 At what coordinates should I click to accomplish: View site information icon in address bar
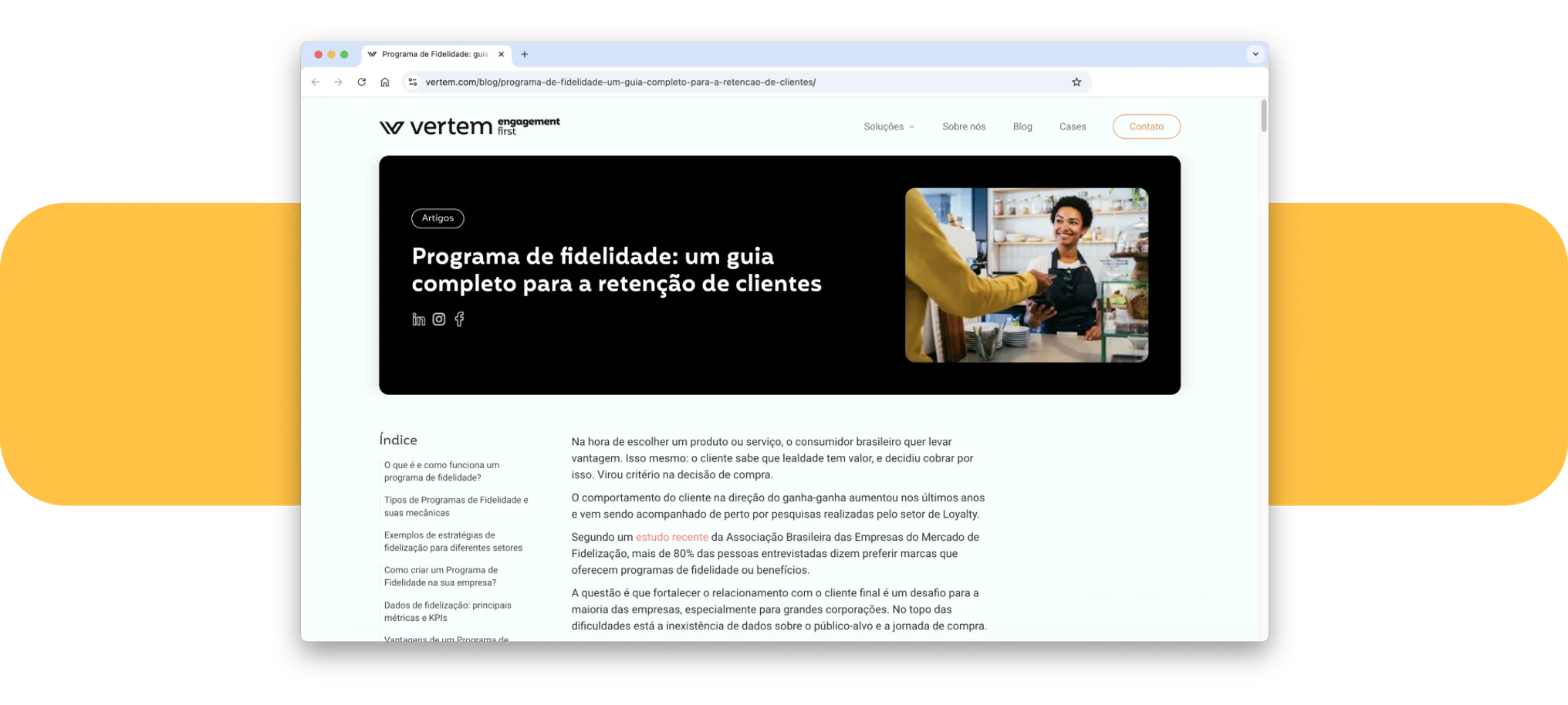point(413,82)
